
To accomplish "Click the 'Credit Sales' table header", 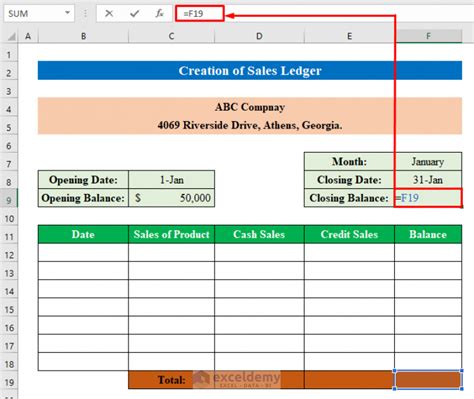I will pyautogui.click(x=349, y=234).
